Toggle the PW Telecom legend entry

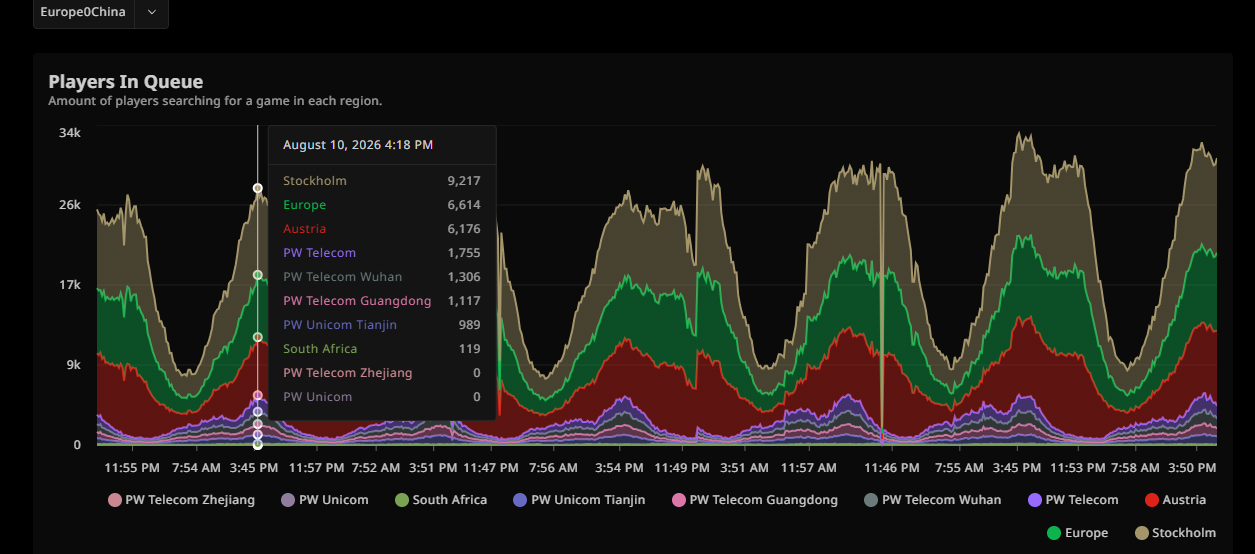1073,500
